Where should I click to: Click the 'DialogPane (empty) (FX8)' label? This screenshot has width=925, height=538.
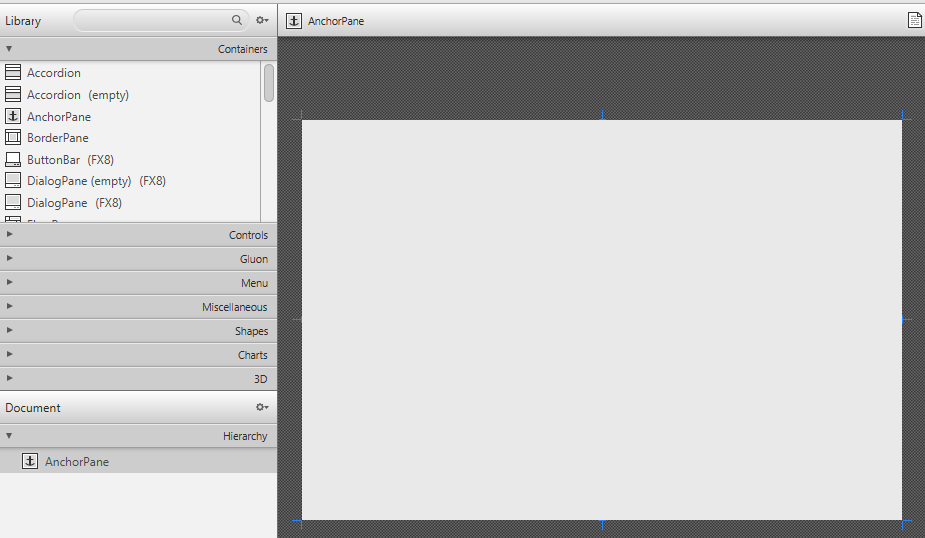(96, 181)
